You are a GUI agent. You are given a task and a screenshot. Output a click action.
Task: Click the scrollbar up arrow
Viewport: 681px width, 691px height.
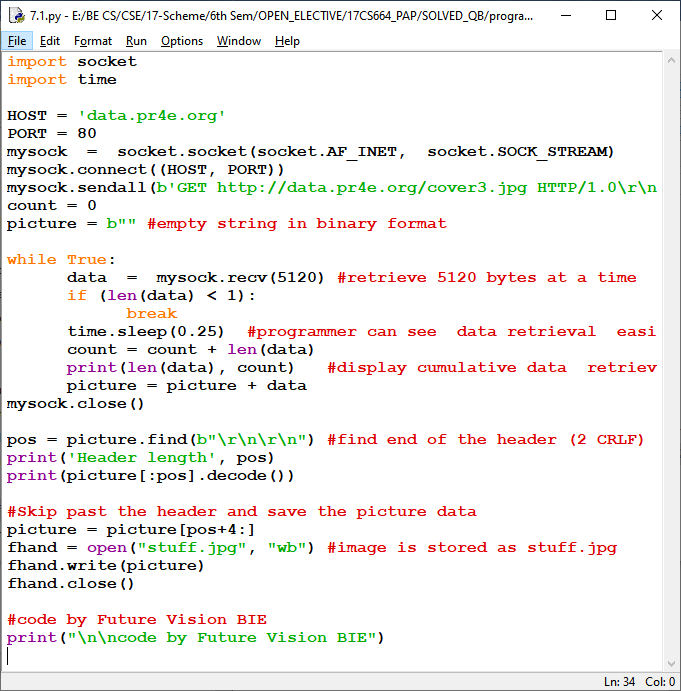coord(671,60)
